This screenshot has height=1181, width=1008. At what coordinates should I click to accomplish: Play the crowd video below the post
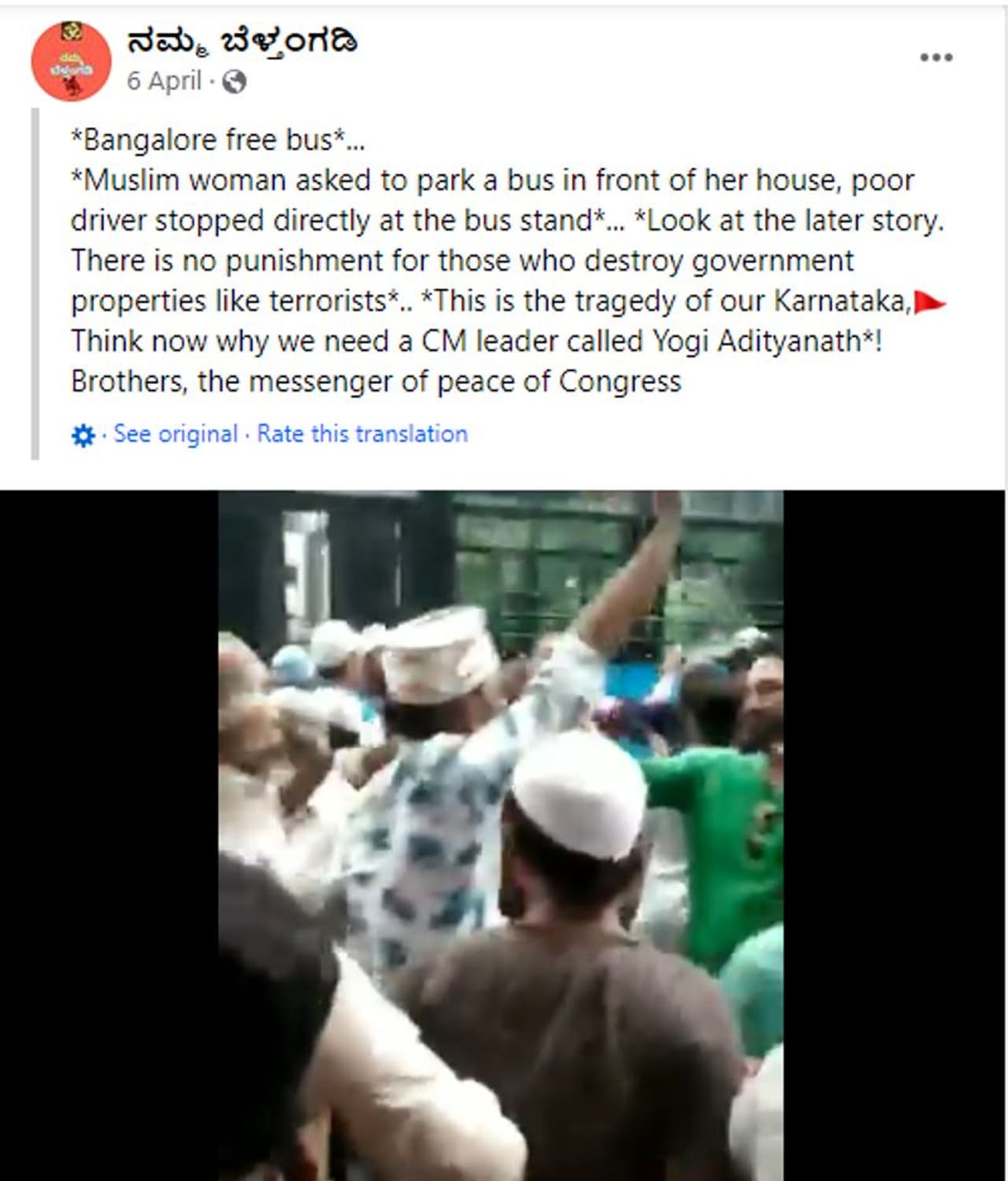click(501, 835)
